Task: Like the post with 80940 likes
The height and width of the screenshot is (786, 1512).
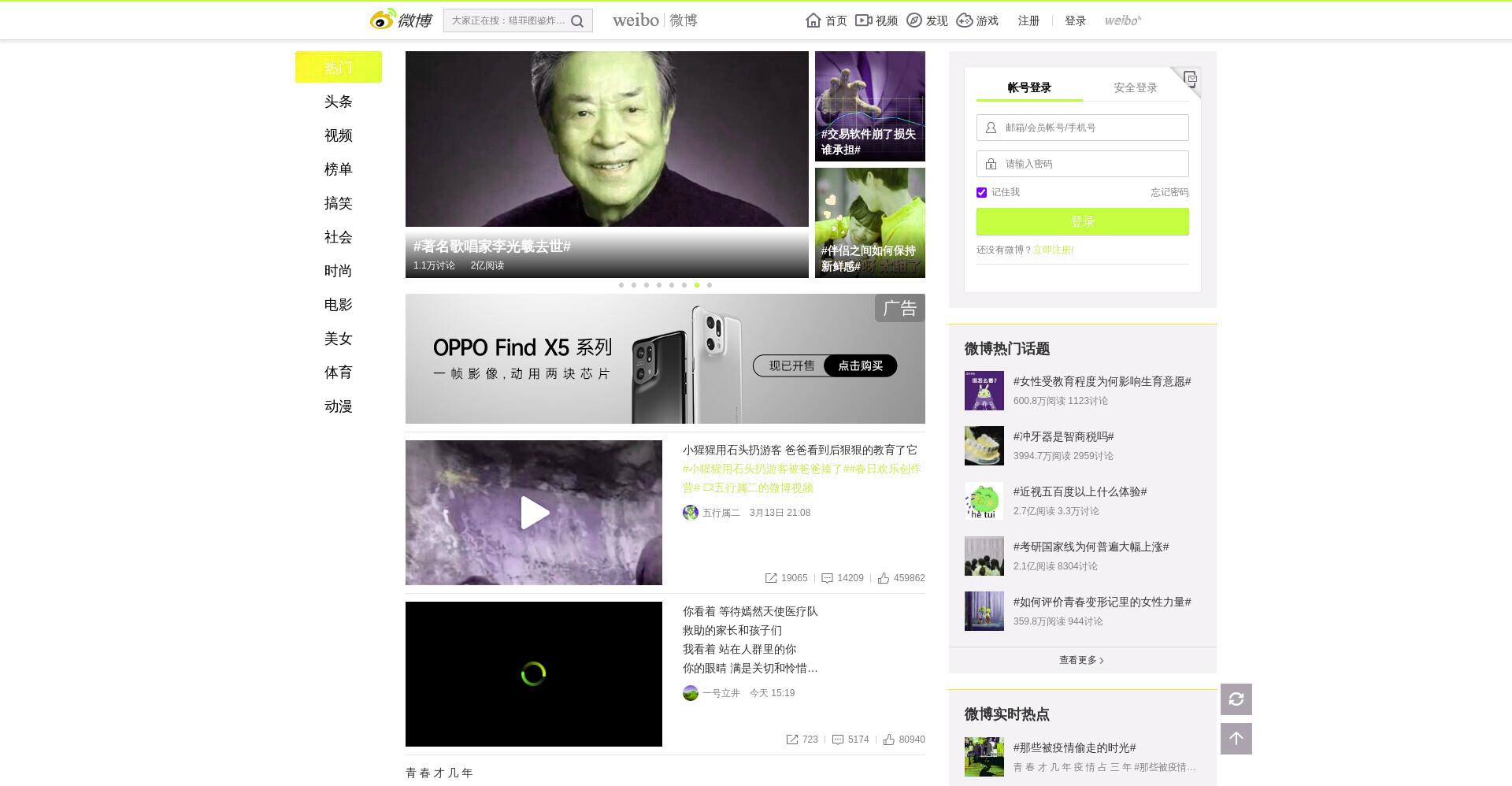Action: (888, 740)
